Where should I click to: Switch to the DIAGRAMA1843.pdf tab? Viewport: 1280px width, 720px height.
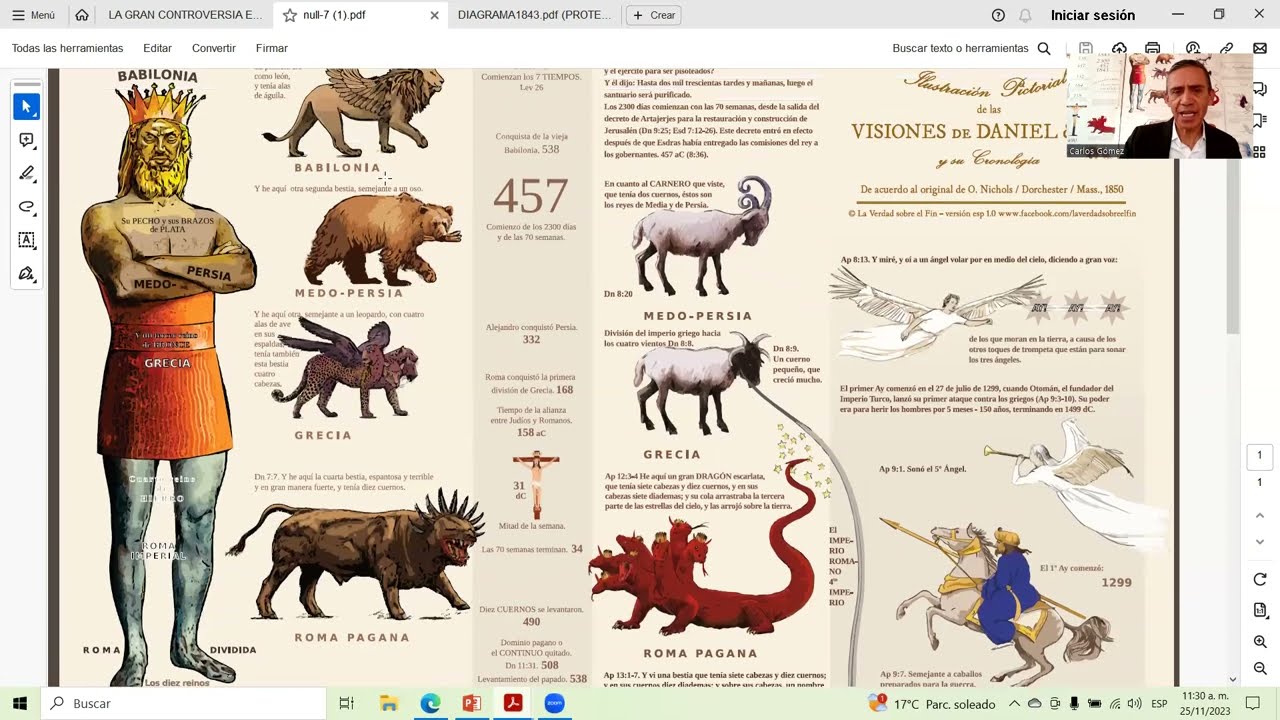point(534,15)
